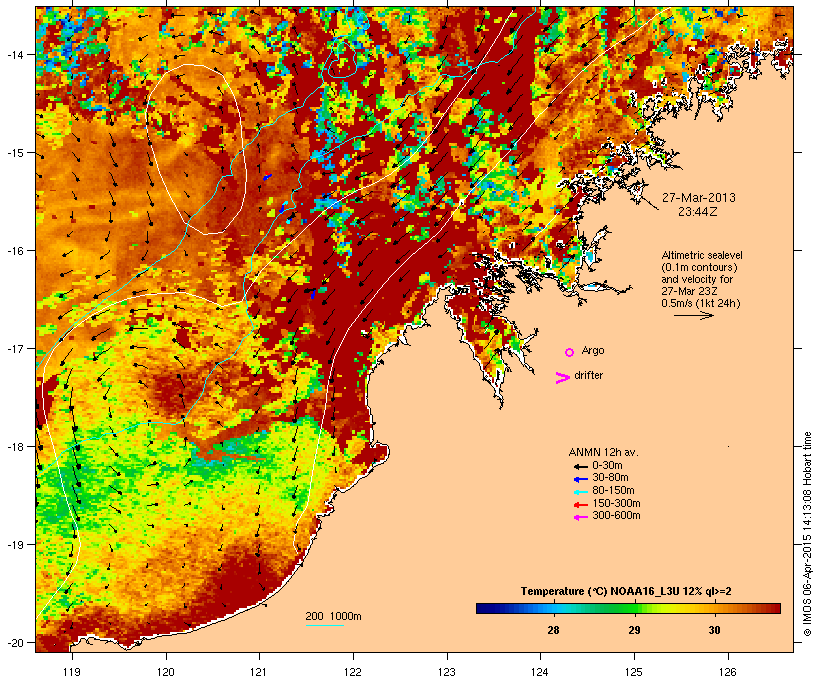Screen dimensions: 820x680
Task: Click latitude label -17 on axis
Action: tap(13, 348)
